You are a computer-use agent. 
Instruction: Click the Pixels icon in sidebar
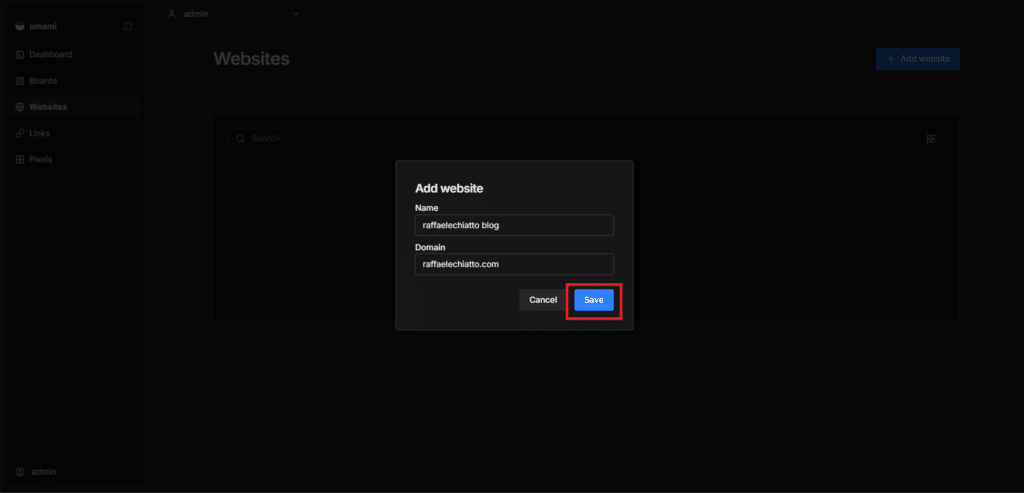[x=20, y=159]
